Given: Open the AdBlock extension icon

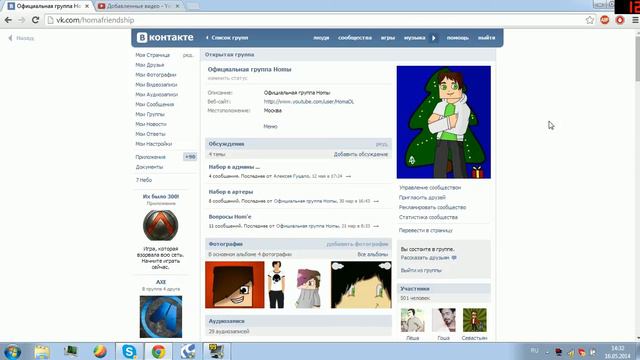Looking at the screenshot, I should [604, 20].
